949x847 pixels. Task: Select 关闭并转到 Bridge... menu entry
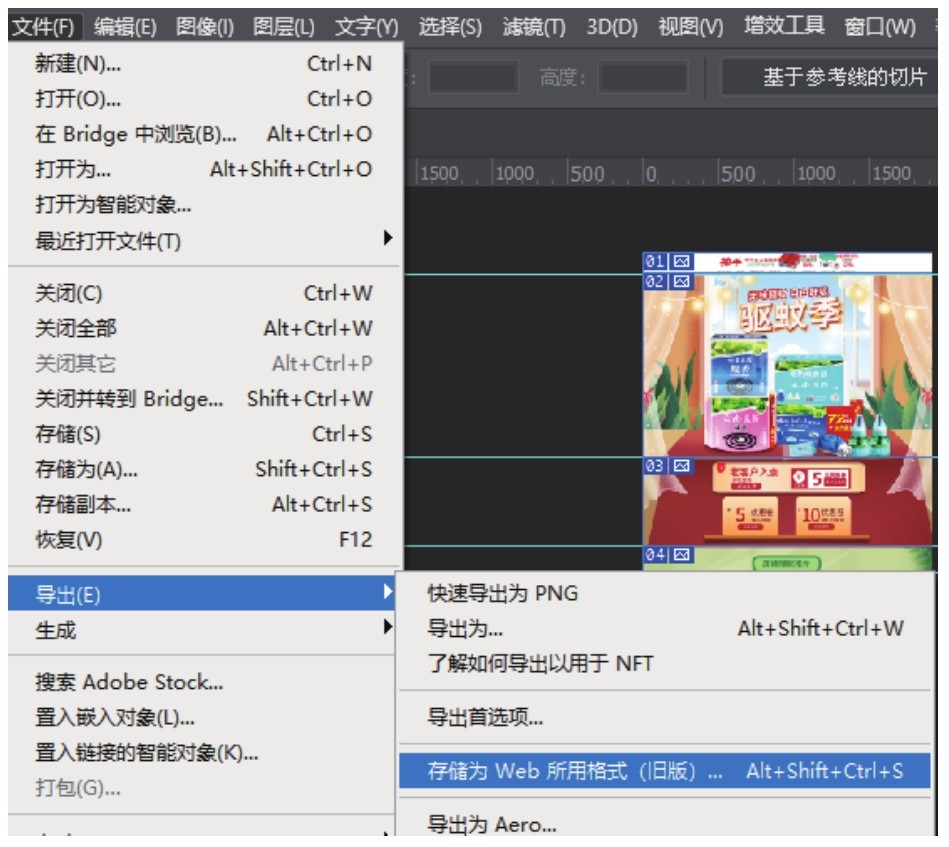[205, 399]
